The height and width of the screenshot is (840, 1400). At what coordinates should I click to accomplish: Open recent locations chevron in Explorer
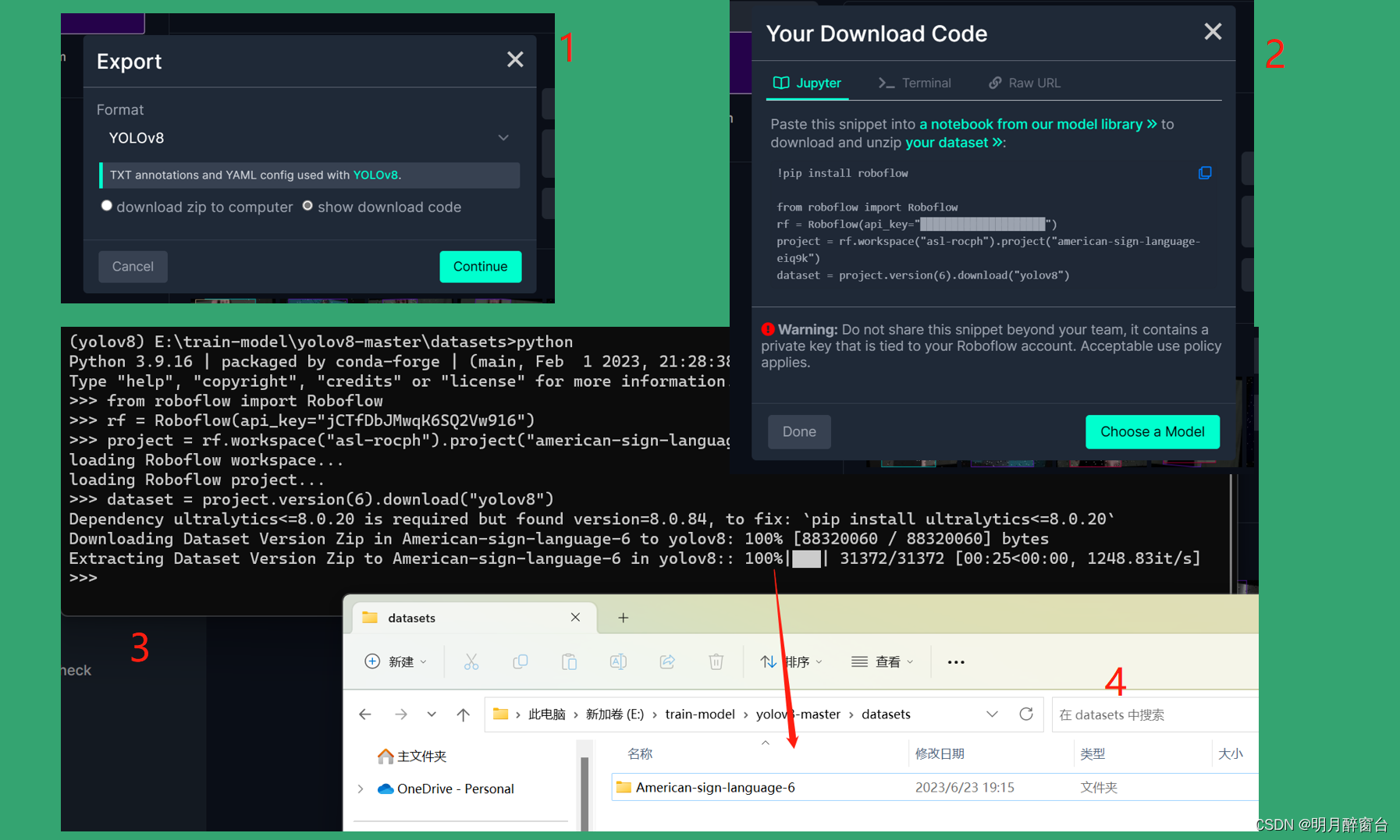pos(432,714)
